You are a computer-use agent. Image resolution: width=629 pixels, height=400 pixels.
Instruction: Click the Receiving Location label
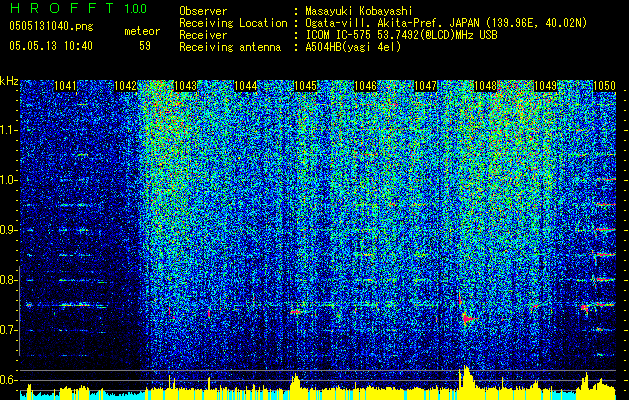point(233,23)
